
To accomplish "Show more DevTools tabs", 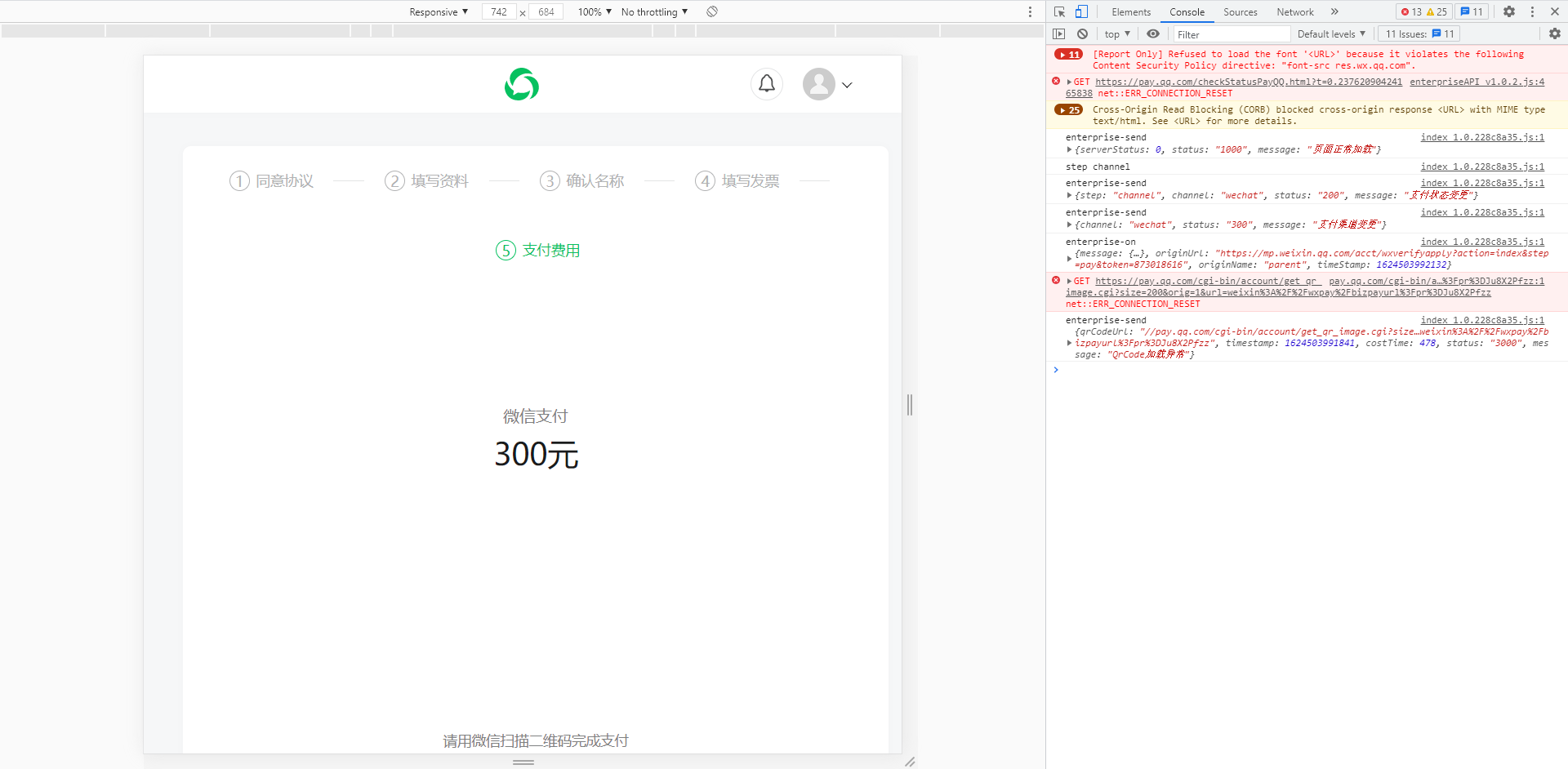I will tap(1334, 11).
